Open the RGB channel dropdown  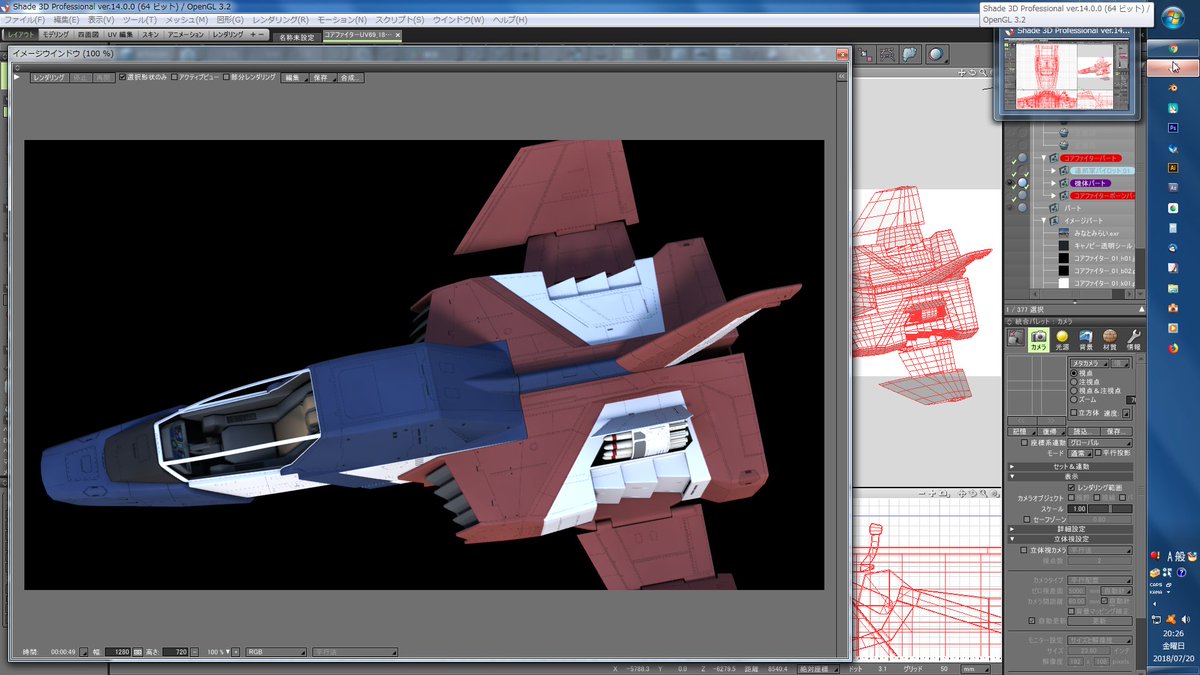click(275, 651)
